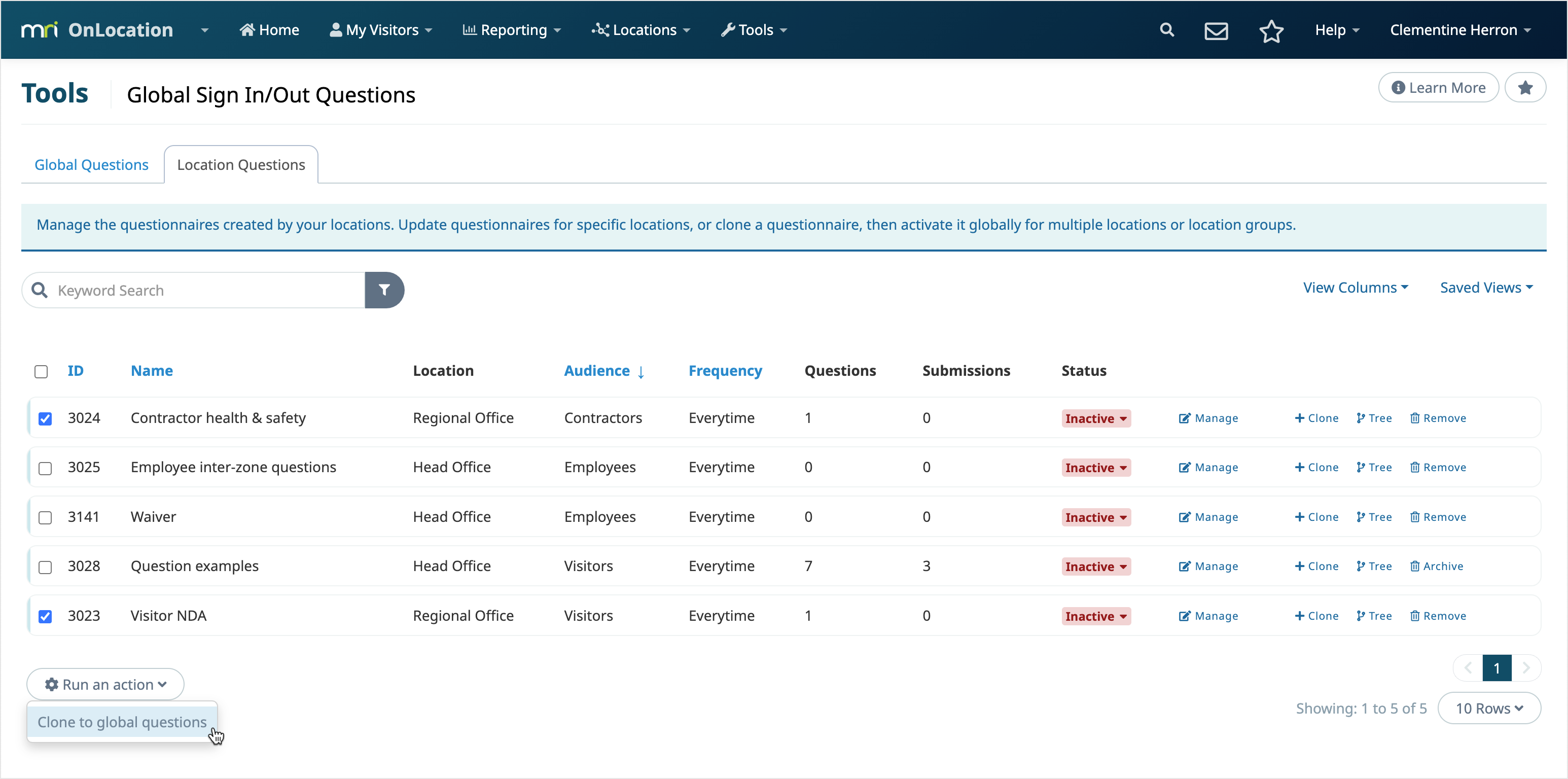This screenshot has height=779, width=1568.
Task: Clone Employee inter-zone questions
Action: (x=1316, y=468)
